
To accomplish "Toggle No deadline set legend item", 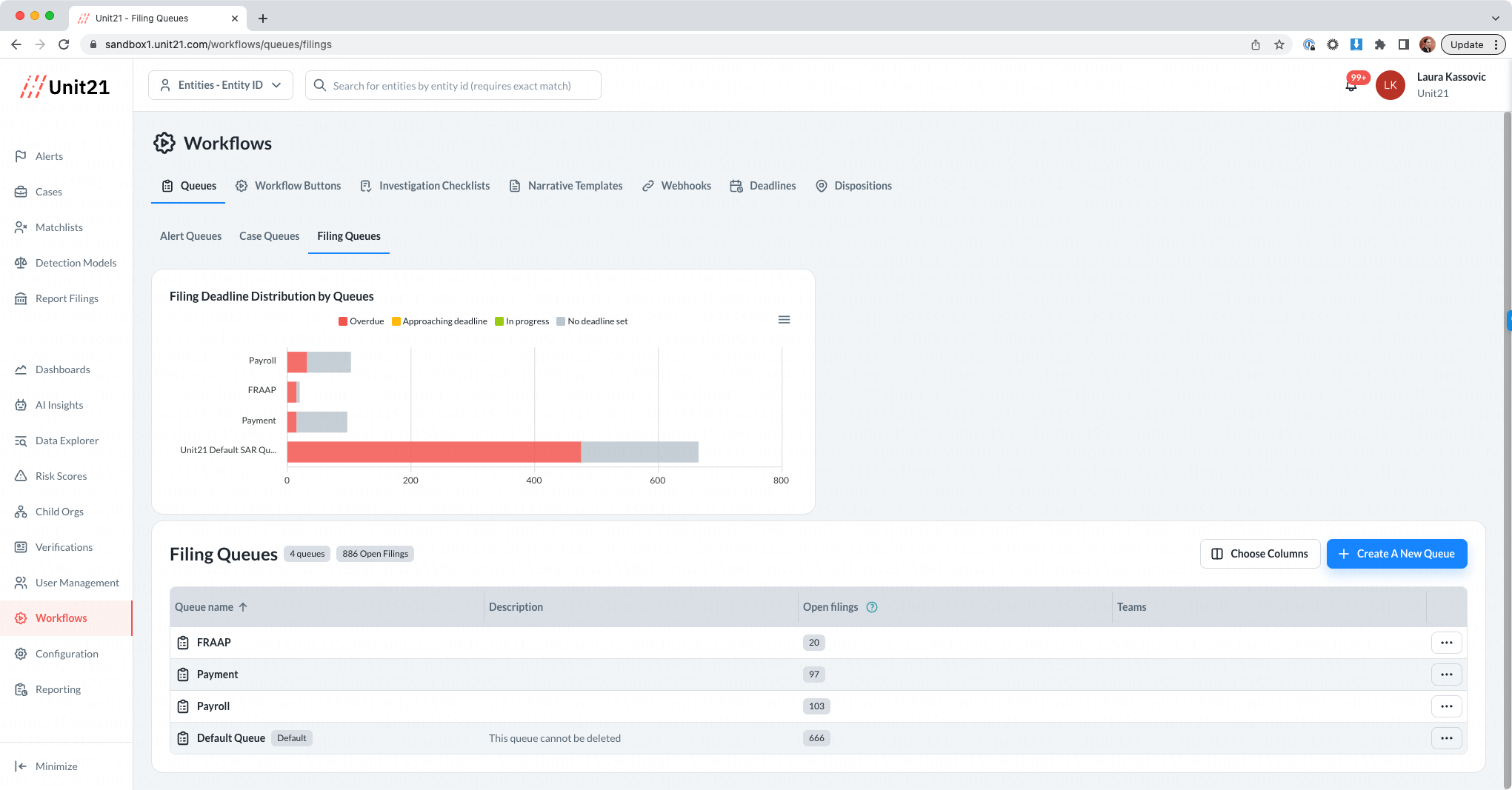I will tap(592, 321).
